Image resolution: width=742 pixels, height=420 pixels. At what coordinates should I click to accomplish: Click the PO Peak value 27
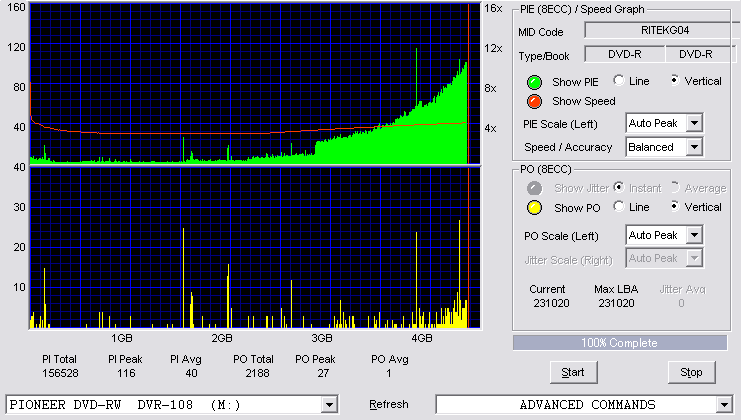[323, 374]
